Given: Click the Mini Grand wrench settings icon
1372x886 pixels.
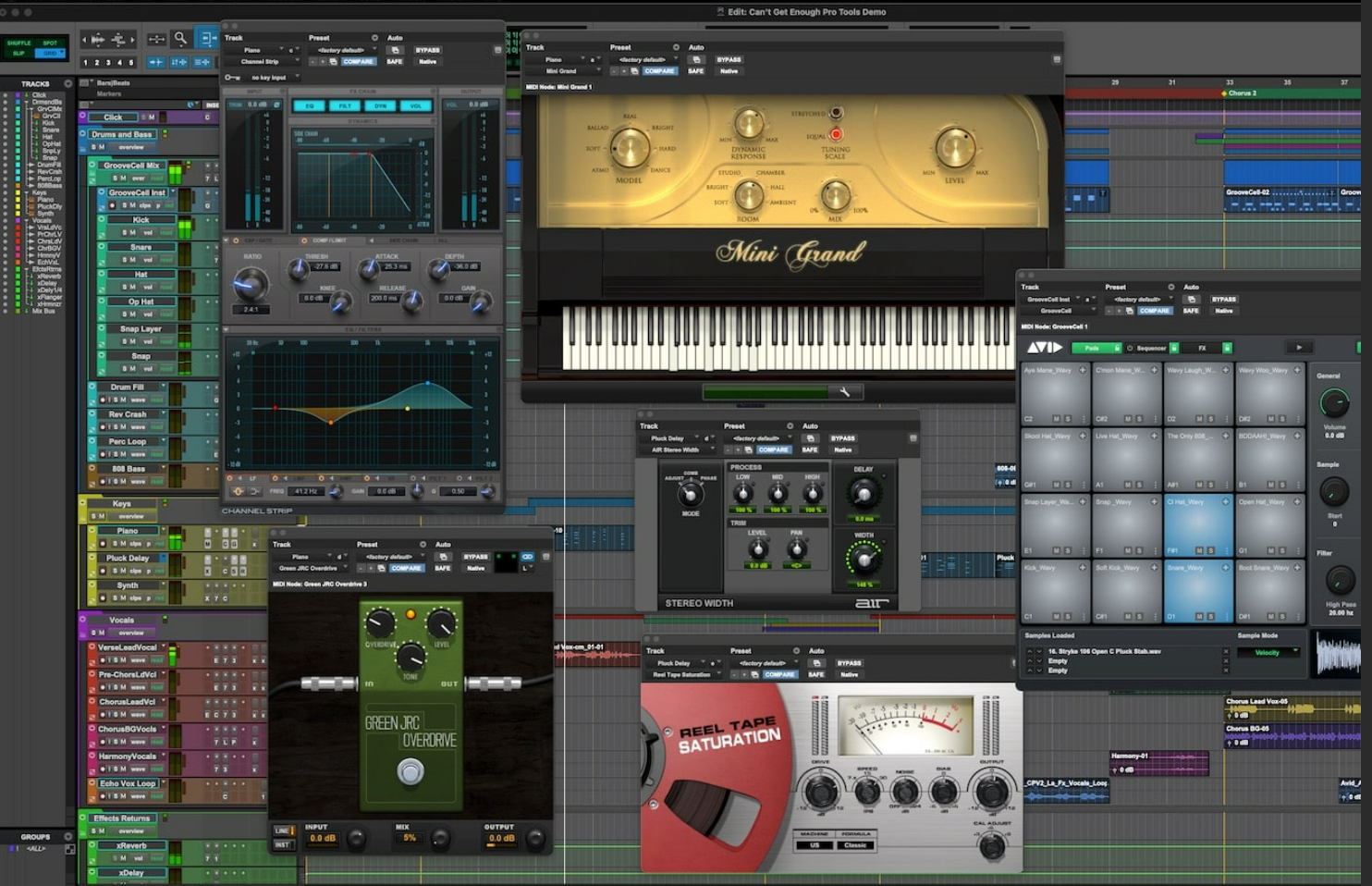Looking at the screenshot, I should (844, 392).
